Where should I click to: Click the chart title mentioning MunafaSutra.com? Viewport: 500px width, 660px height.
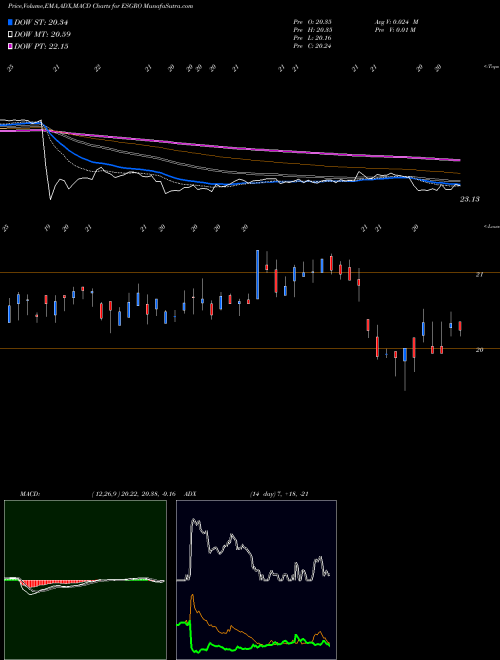pos(101,6)
